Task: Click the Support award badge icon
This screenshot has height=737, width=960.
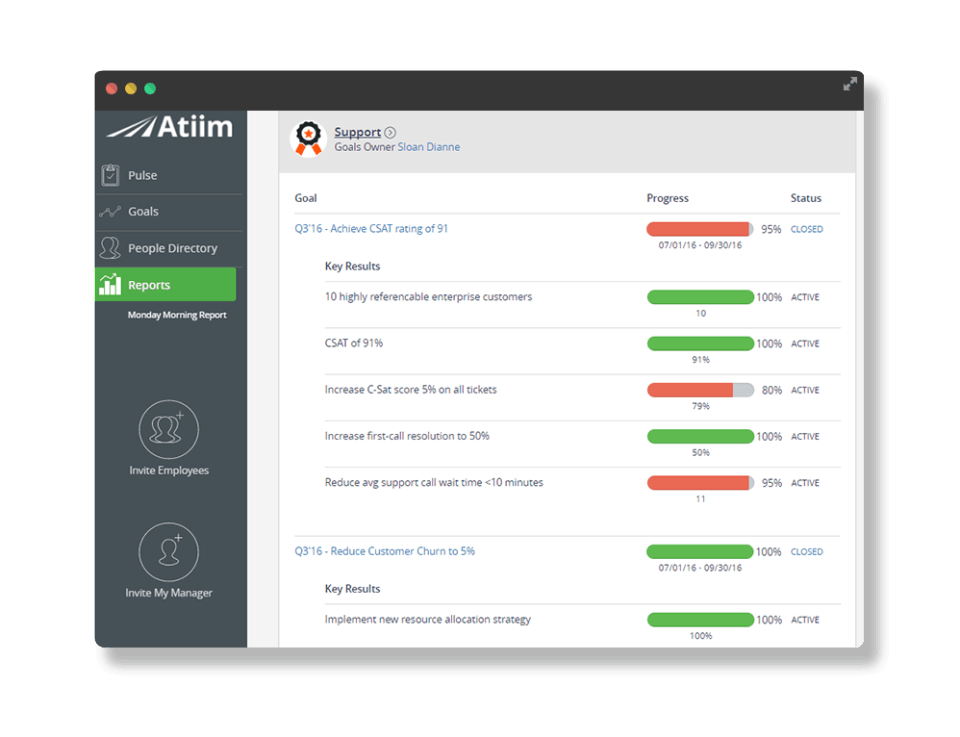Action: click(308, 139)
